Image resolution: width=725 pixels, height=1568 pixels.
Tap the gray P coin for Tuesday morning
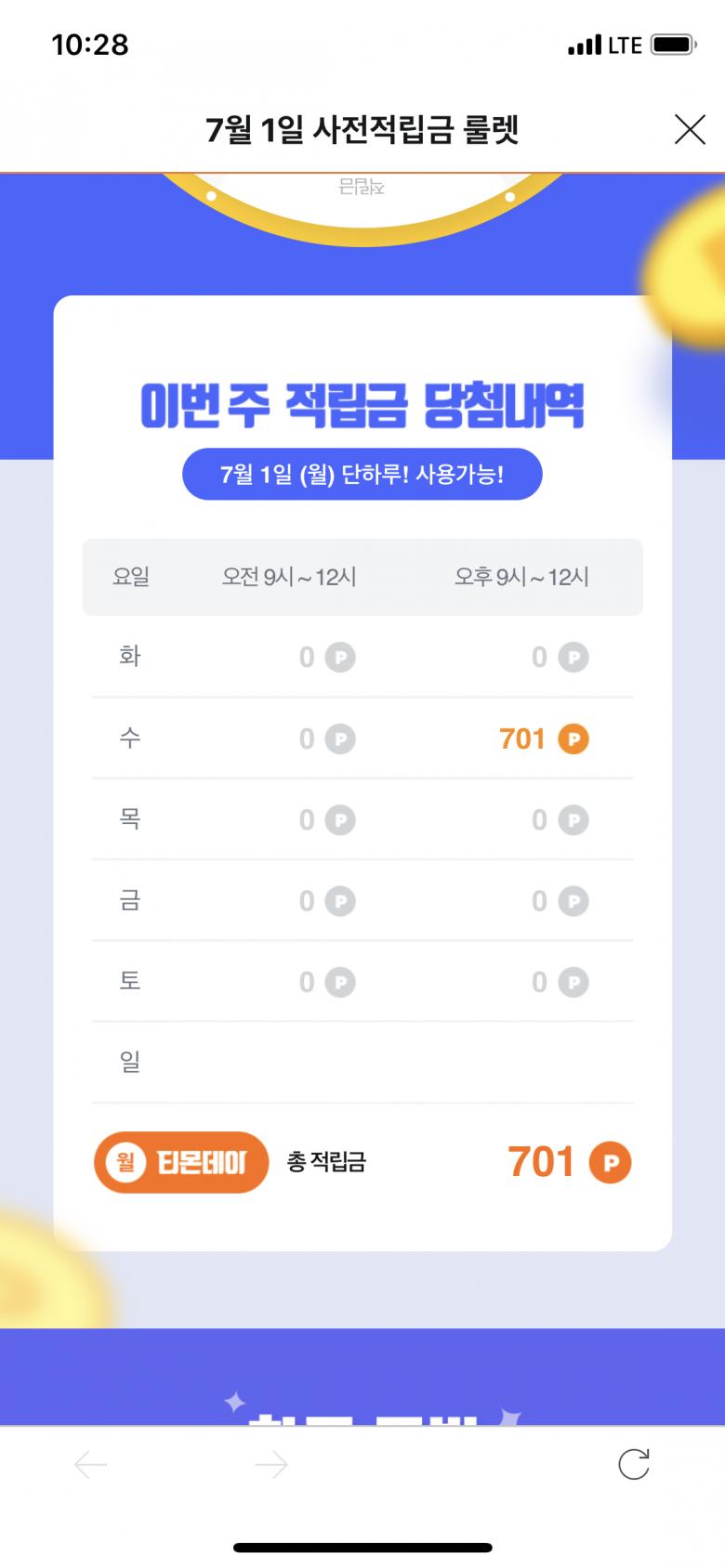click(x=340, y=658)
